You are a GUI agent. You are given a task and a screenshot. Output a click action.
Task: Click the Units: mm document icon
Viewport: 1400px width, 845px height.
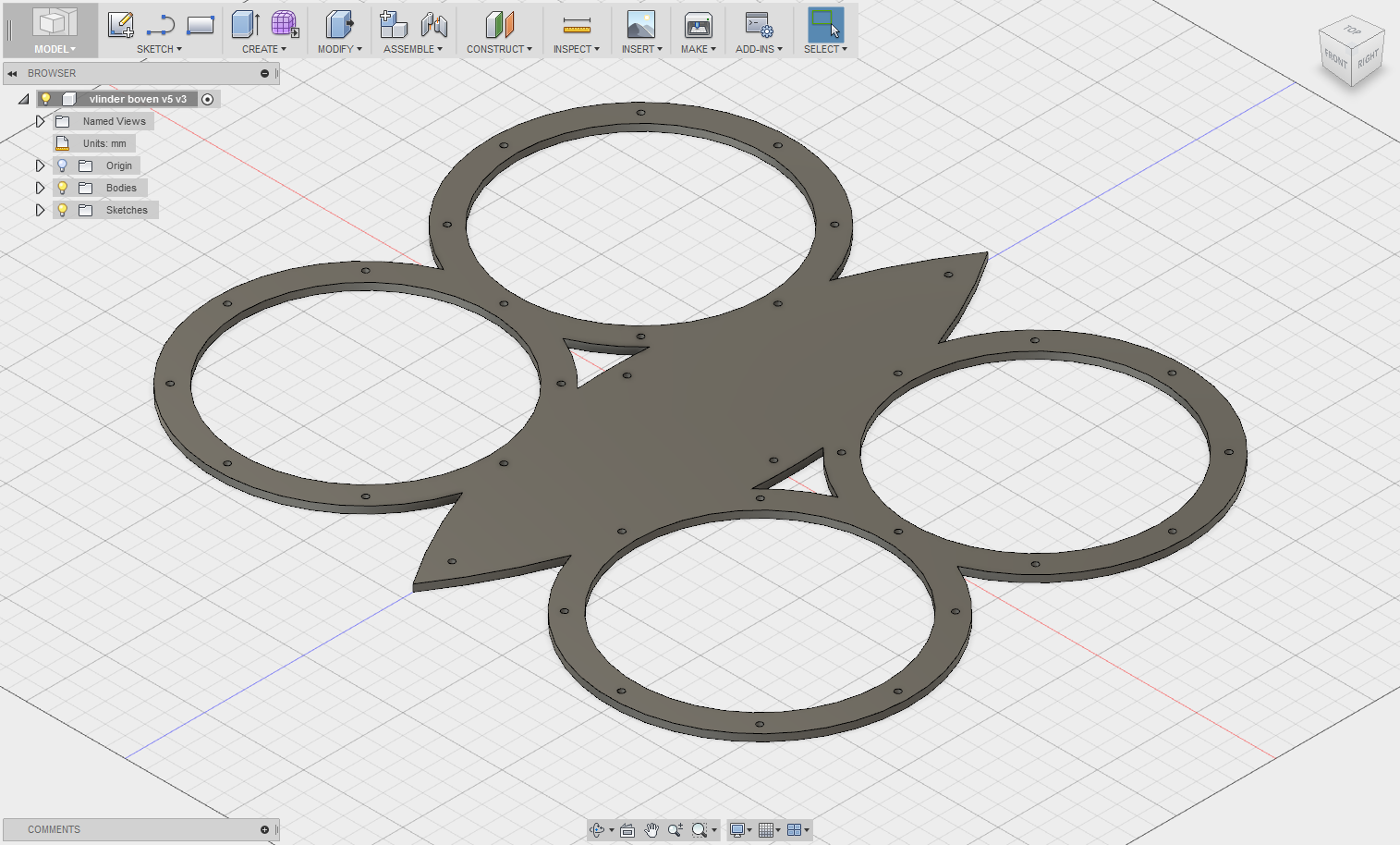[63, 143]
